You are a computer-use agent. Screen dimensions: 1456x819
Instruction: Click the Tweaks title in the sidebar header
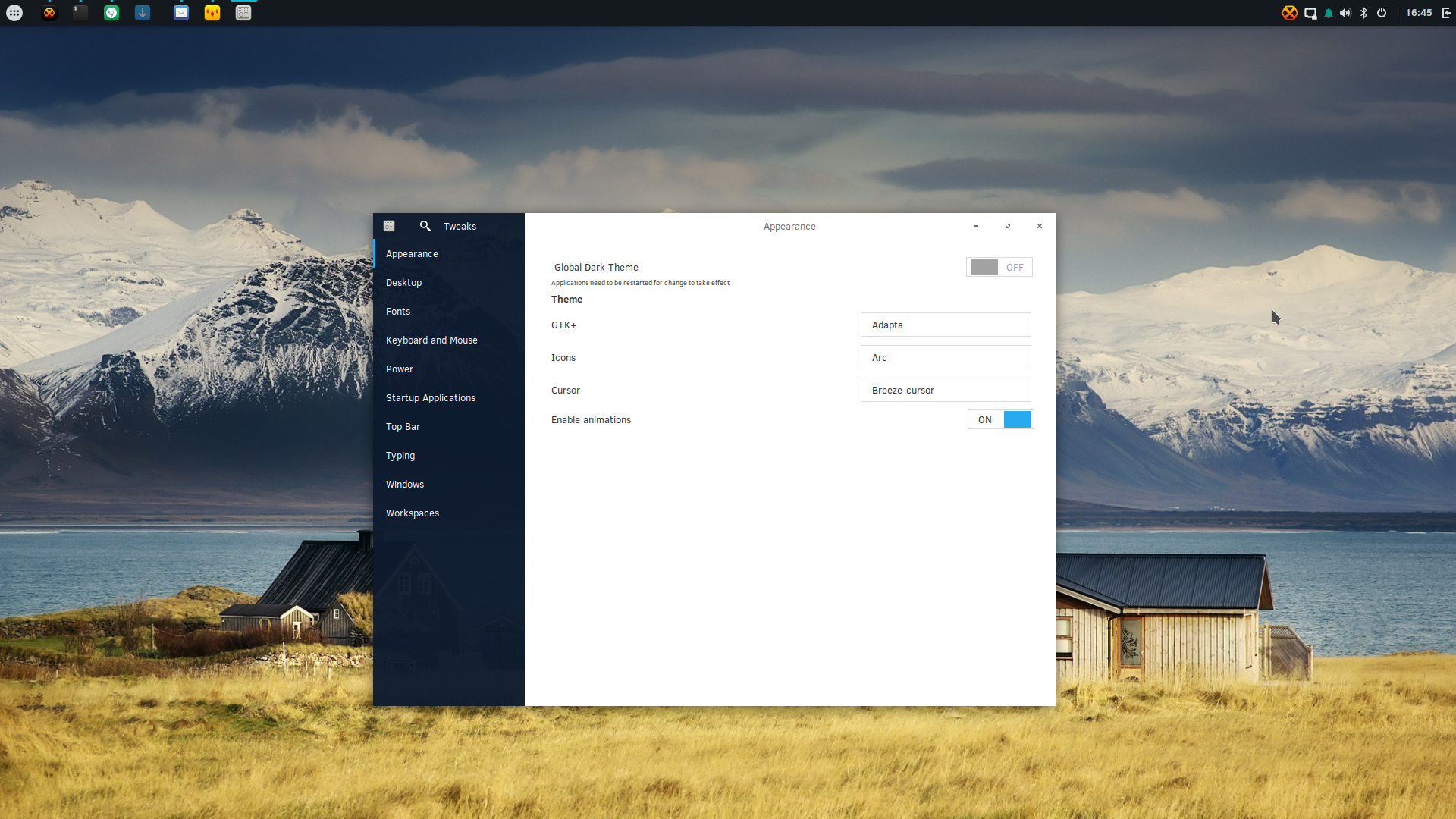point(460,227)
